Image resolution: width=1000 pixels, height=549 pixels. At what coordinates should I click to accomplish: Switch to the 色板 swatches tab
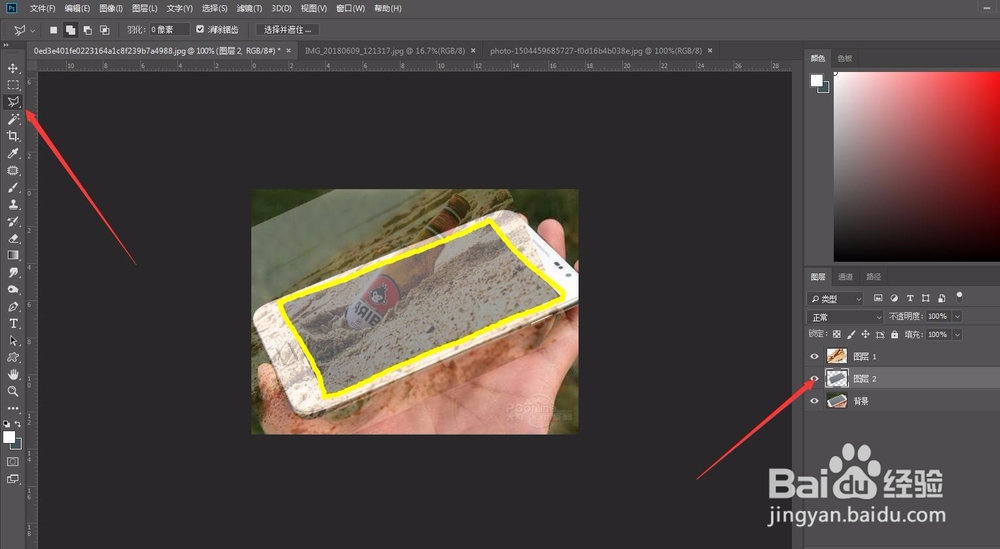[x=845, y=58]
